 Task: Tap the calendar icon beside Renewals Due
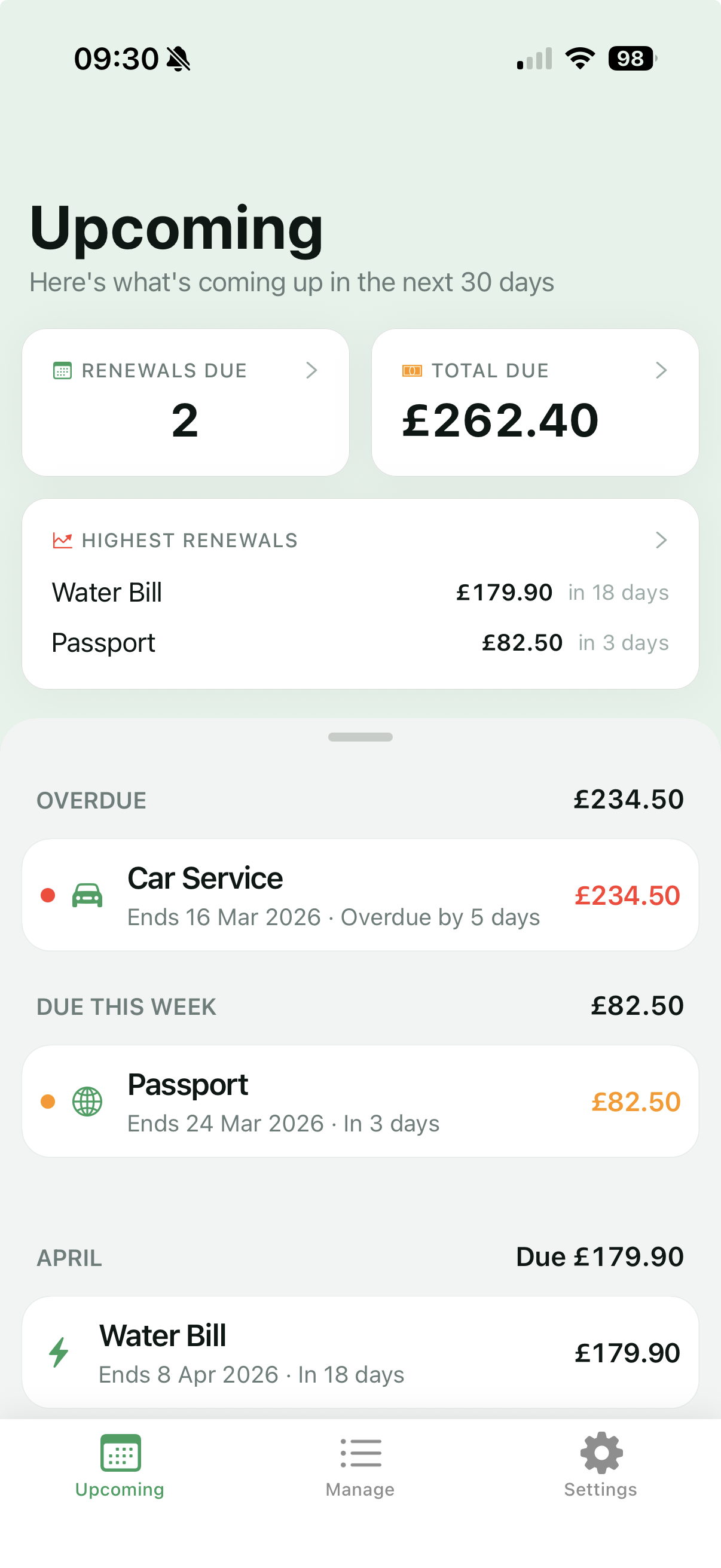point(62,371)
